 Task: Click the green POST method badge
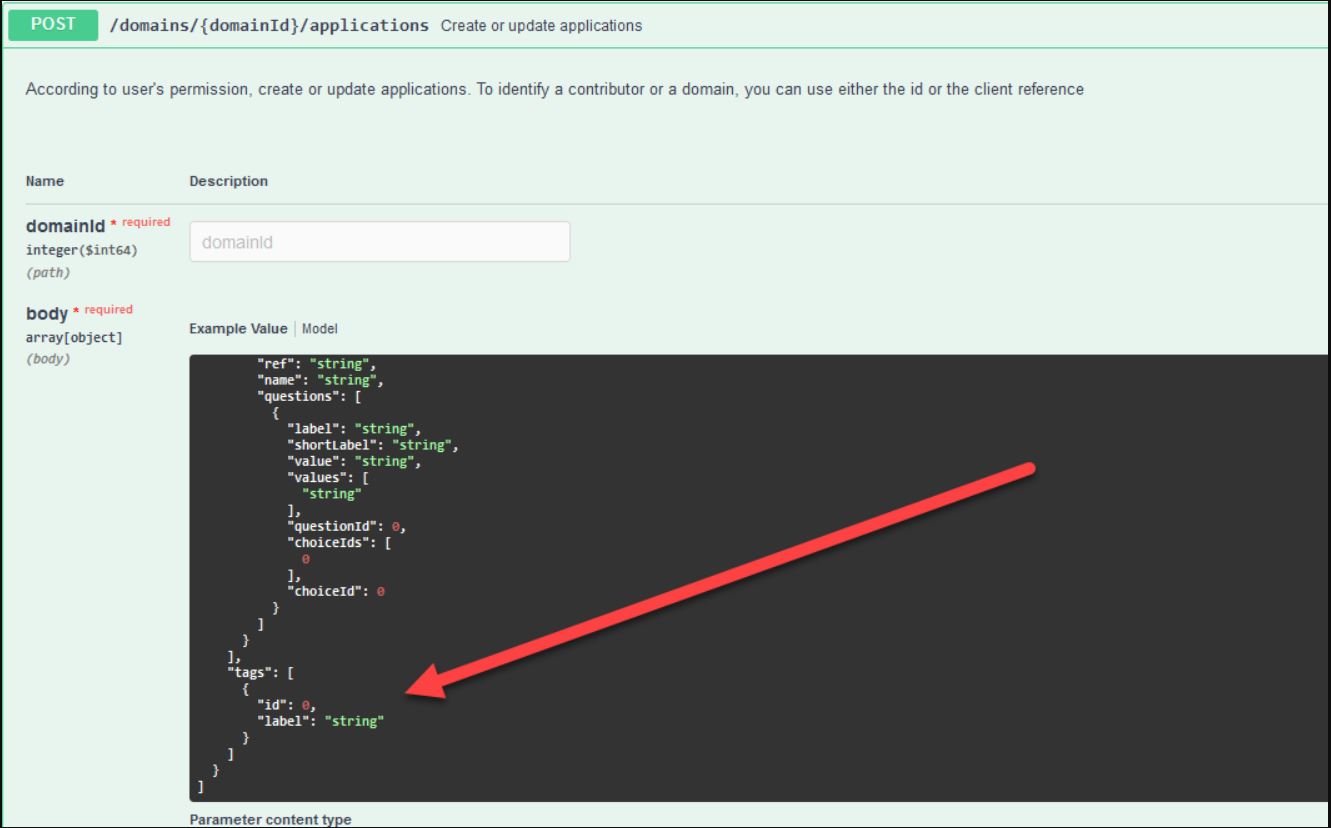point(54,25)
